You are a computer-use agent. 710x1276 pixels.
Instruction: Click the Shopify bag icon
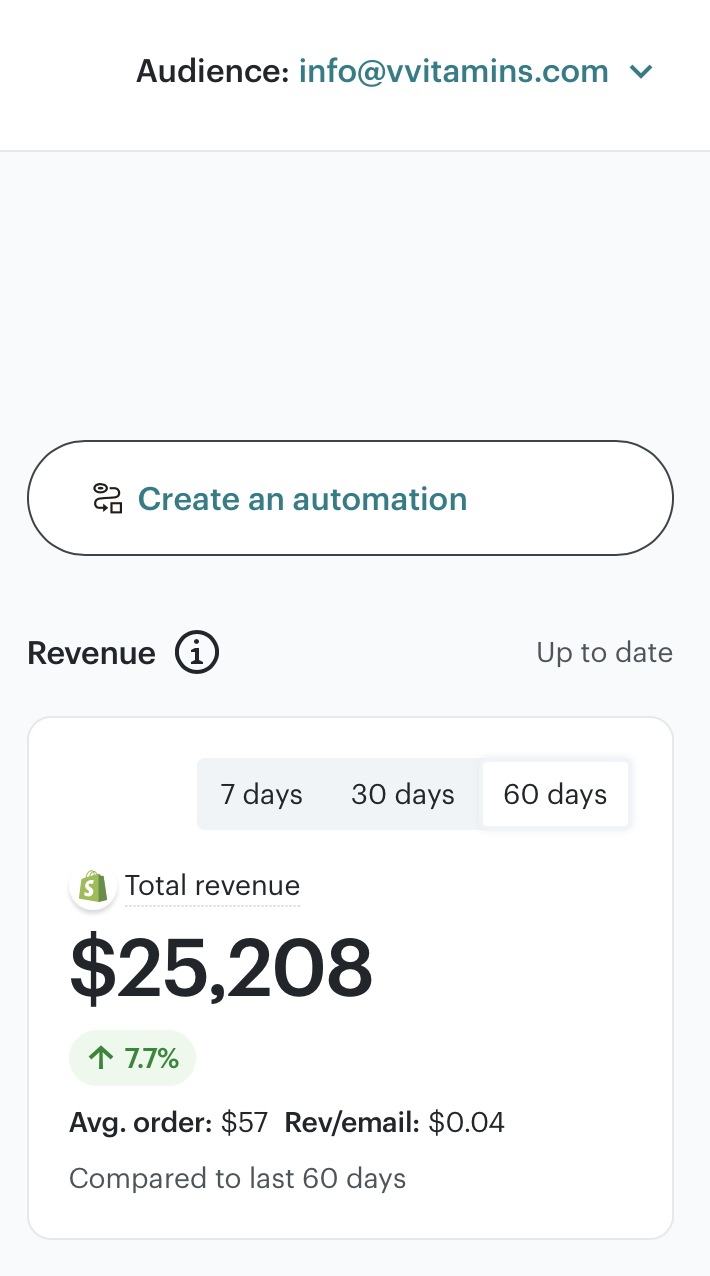93,886
